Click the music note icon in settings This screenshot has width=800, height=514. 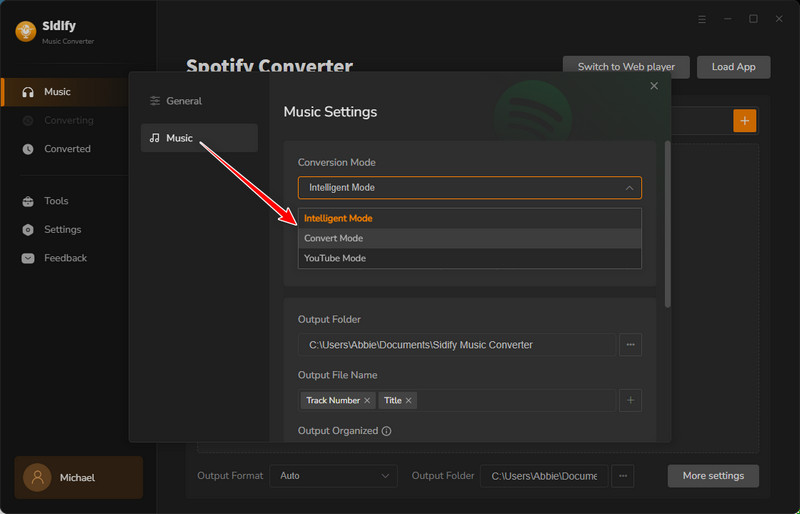(155, 138)
